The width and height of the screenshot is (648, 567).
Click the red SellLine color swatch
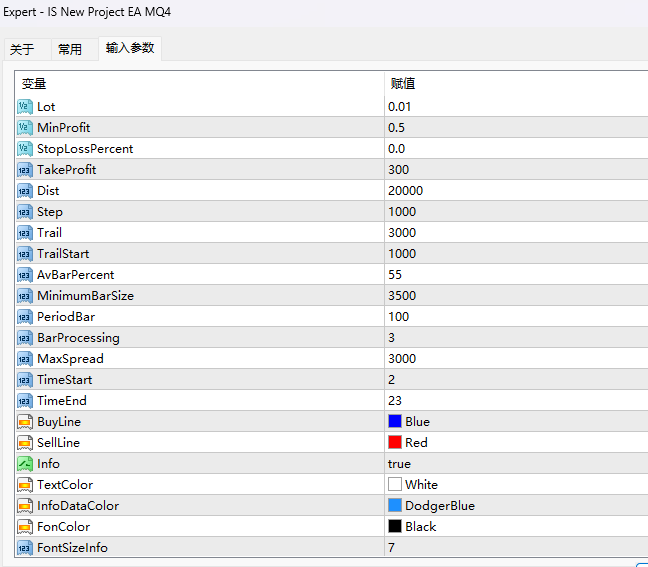click(x=395, y=443)
